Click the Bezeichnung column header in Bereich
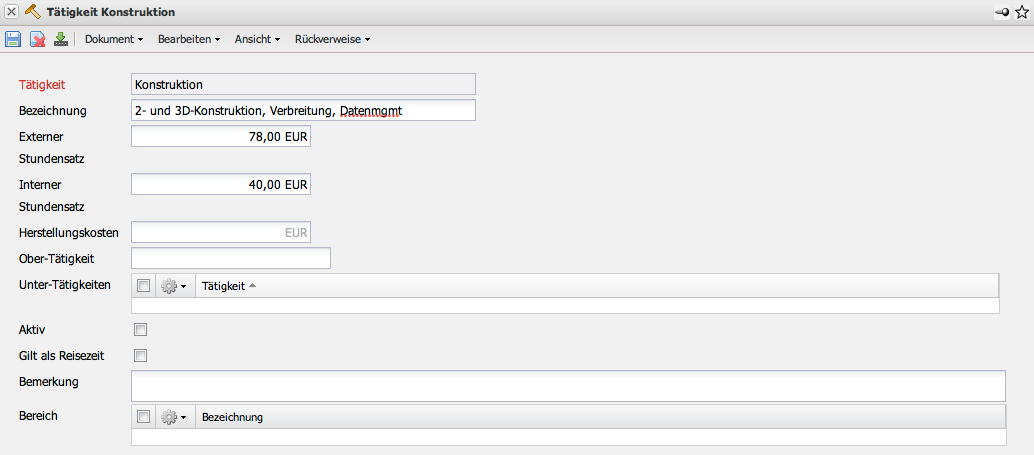 pos(232,417)
